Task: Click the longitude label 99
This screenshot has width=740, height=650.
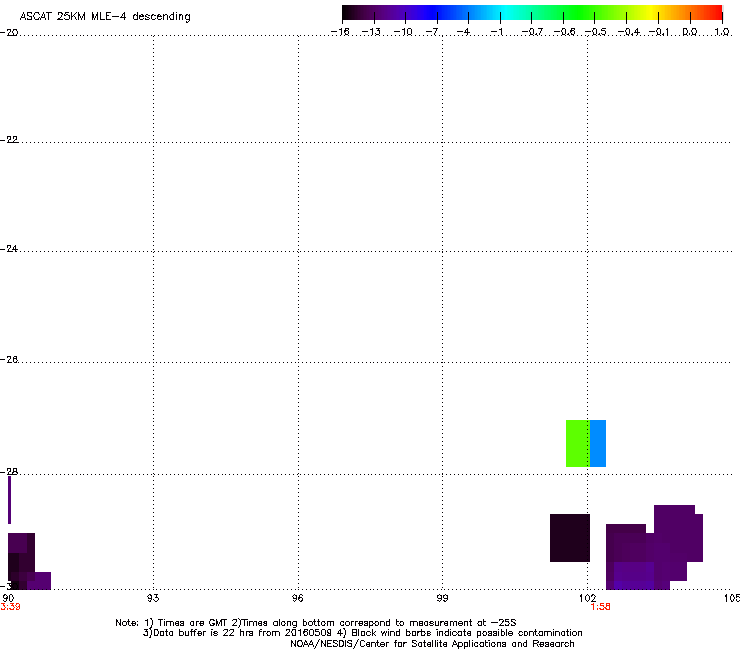Action: (442, 598)
